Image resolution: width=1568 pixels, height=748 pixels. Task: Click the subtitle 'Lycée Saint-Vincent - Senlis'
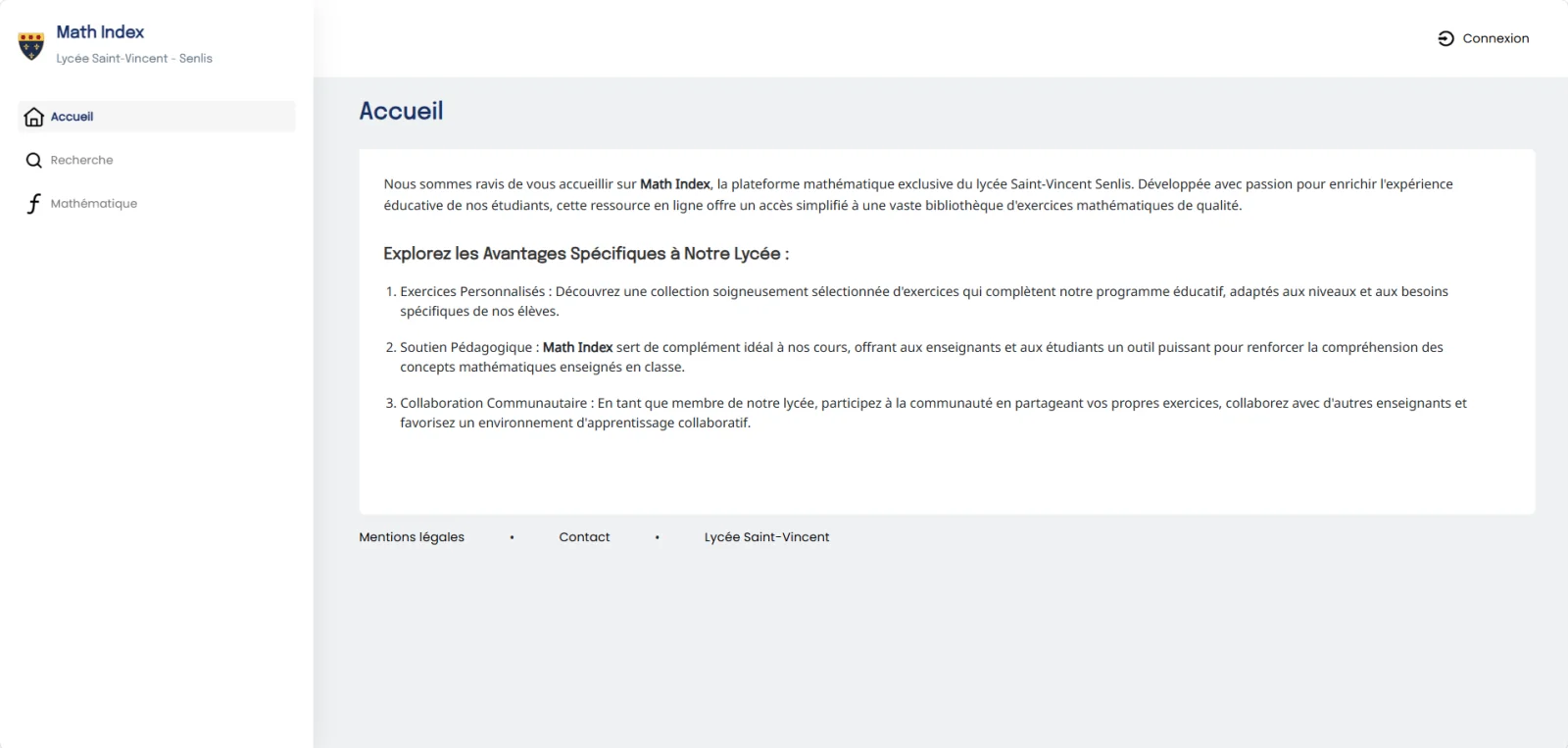134,59
